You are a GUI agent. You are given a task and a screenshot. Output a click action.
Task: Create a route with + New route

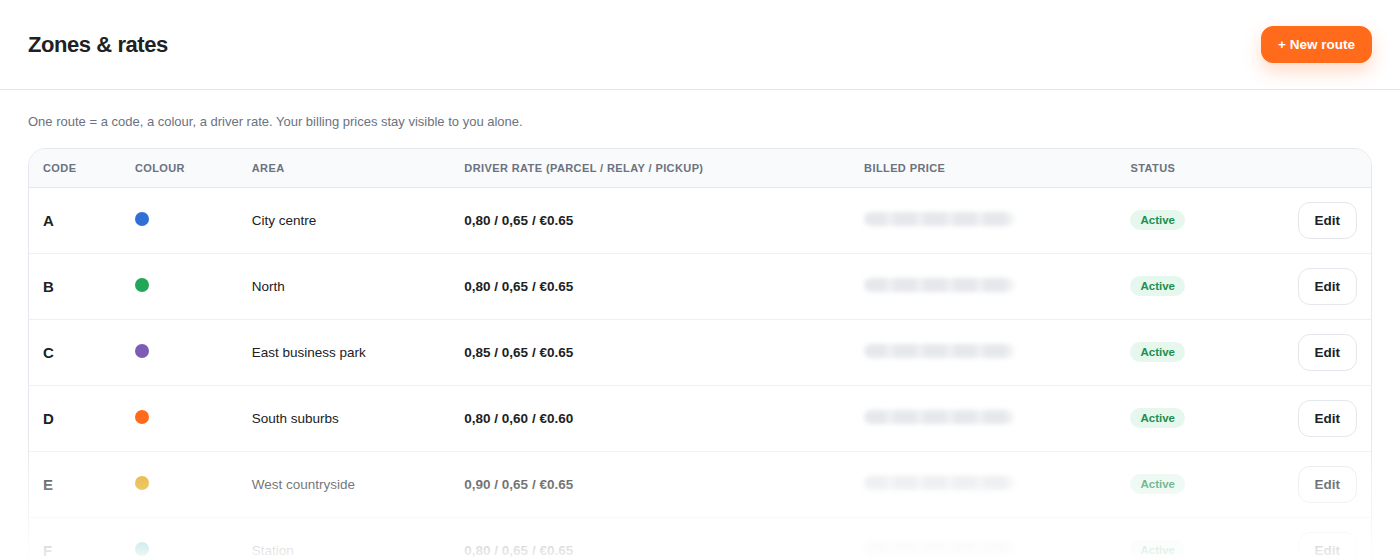1316,45
